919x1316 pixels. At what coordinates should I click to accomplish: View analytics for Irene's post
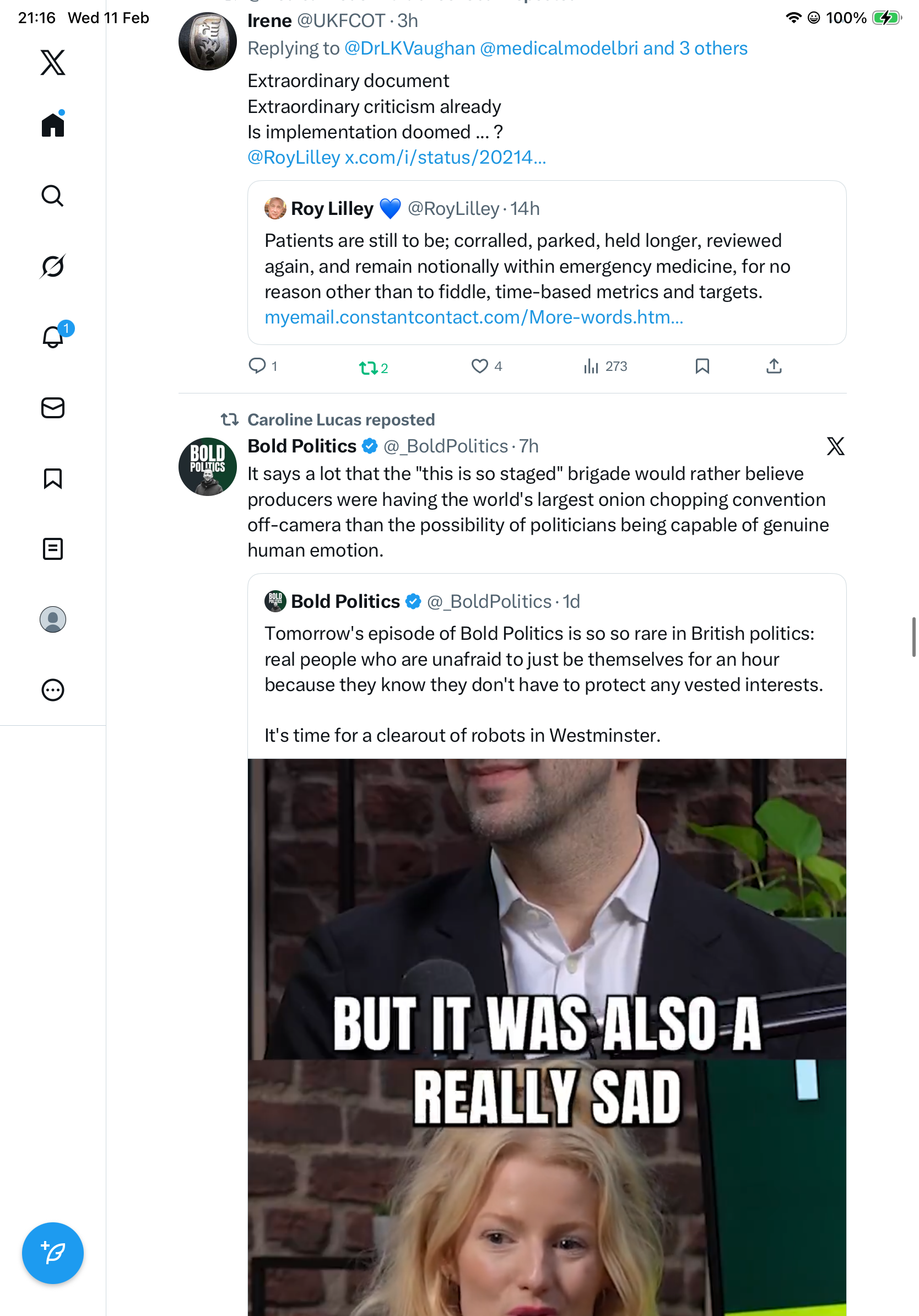click(591, 366)
